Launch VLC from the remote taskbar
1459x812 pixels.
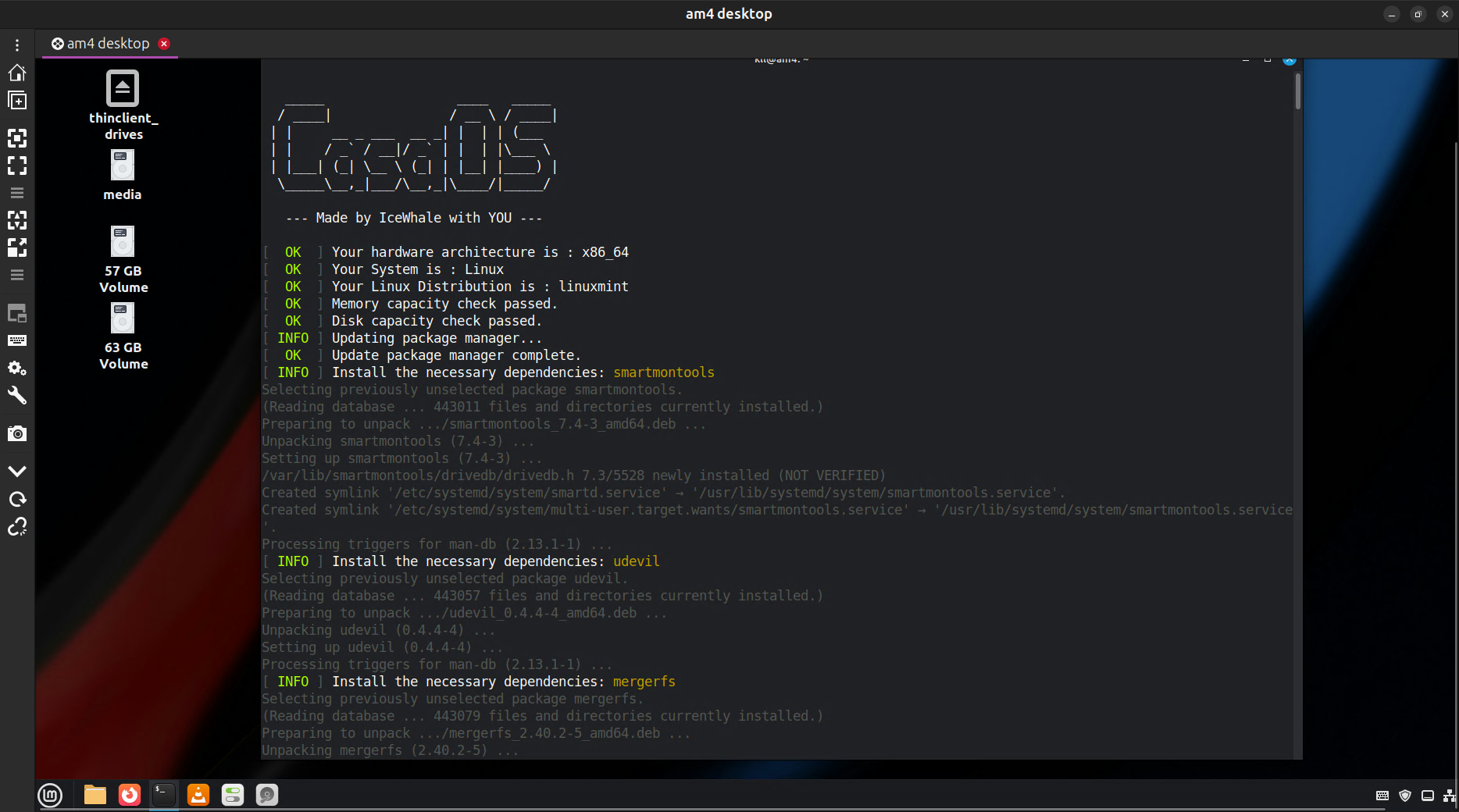click(198, 795)
